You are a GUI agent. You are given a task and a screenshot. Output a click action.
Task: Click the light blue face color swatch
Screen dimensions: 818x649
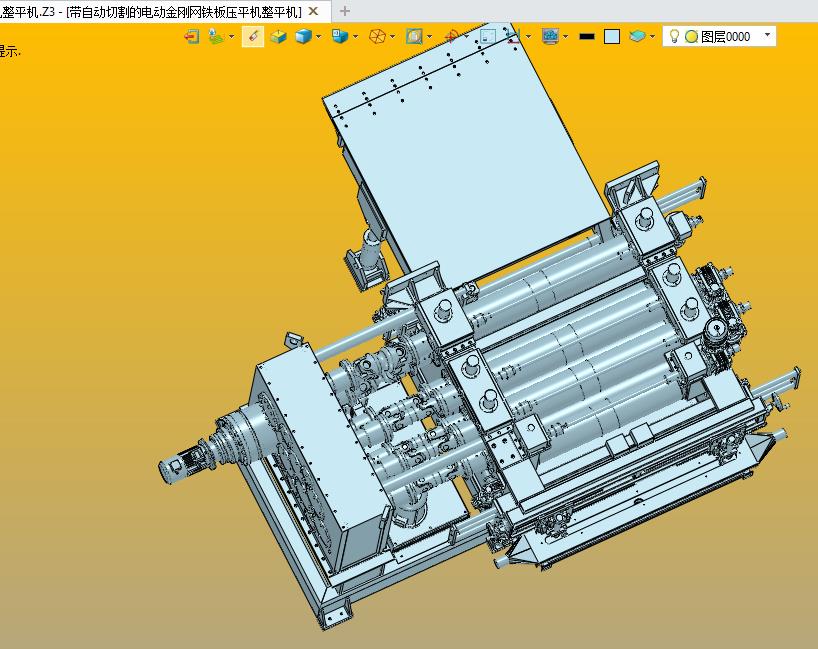tap(612, 37)
